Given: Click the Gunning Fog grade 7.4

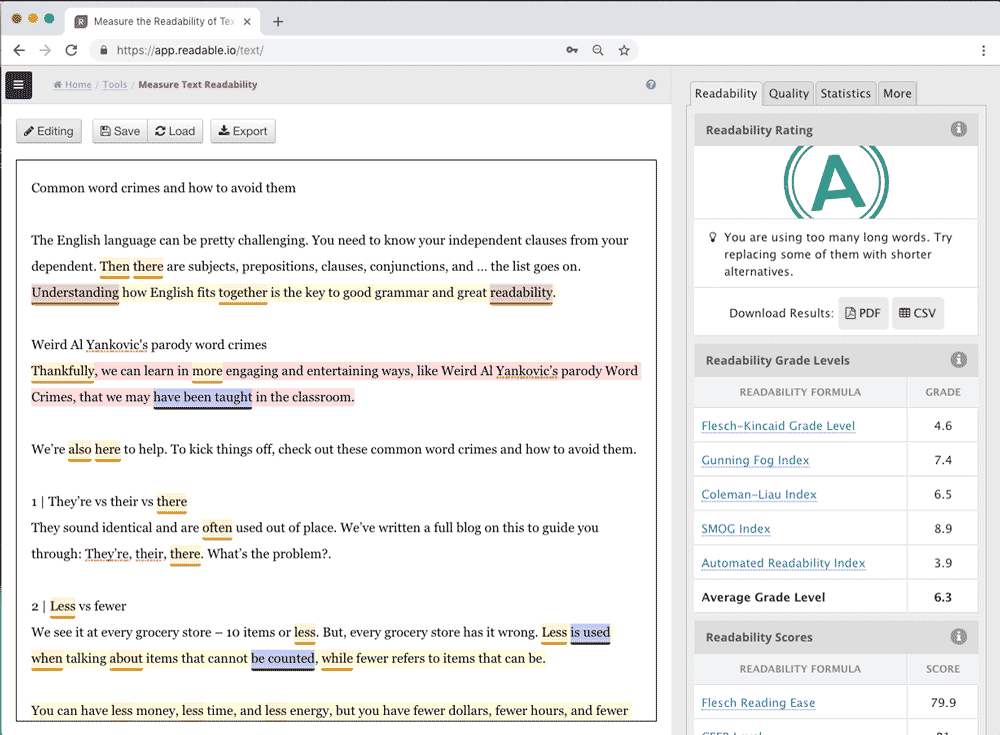Looking at the screenshot, I should 943,460.
